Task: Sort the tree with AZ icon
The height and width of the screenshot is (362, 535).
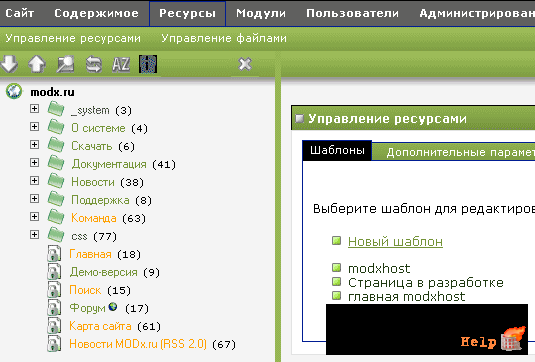Action: (121, 64)
